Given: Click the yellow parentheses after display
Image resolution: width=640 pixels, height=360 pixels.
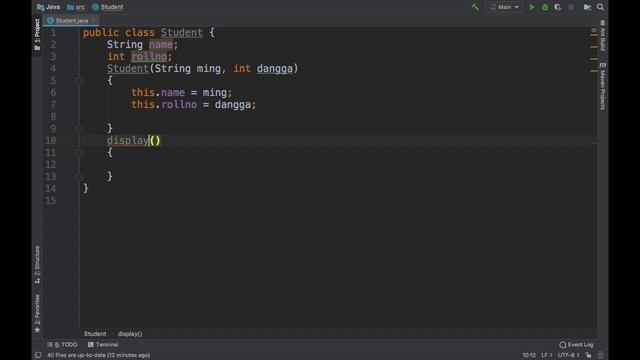Looking at the screenshot, I should coord(155,141).
